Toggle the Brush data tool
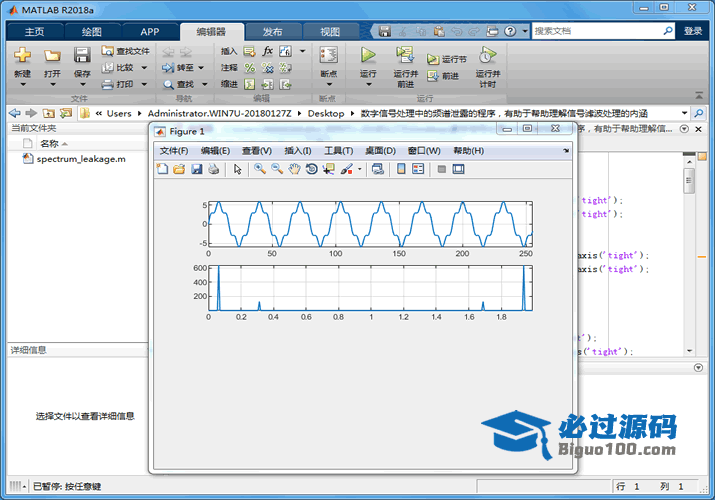Screen dimensions: 715x500 coord(347,169)
